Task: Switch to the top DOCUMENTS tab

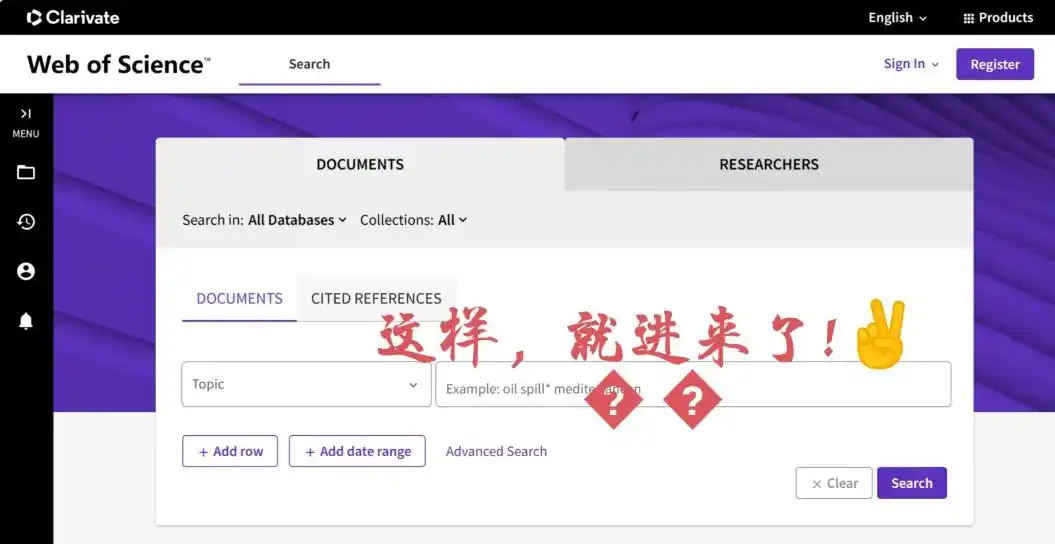Action: 360,164
